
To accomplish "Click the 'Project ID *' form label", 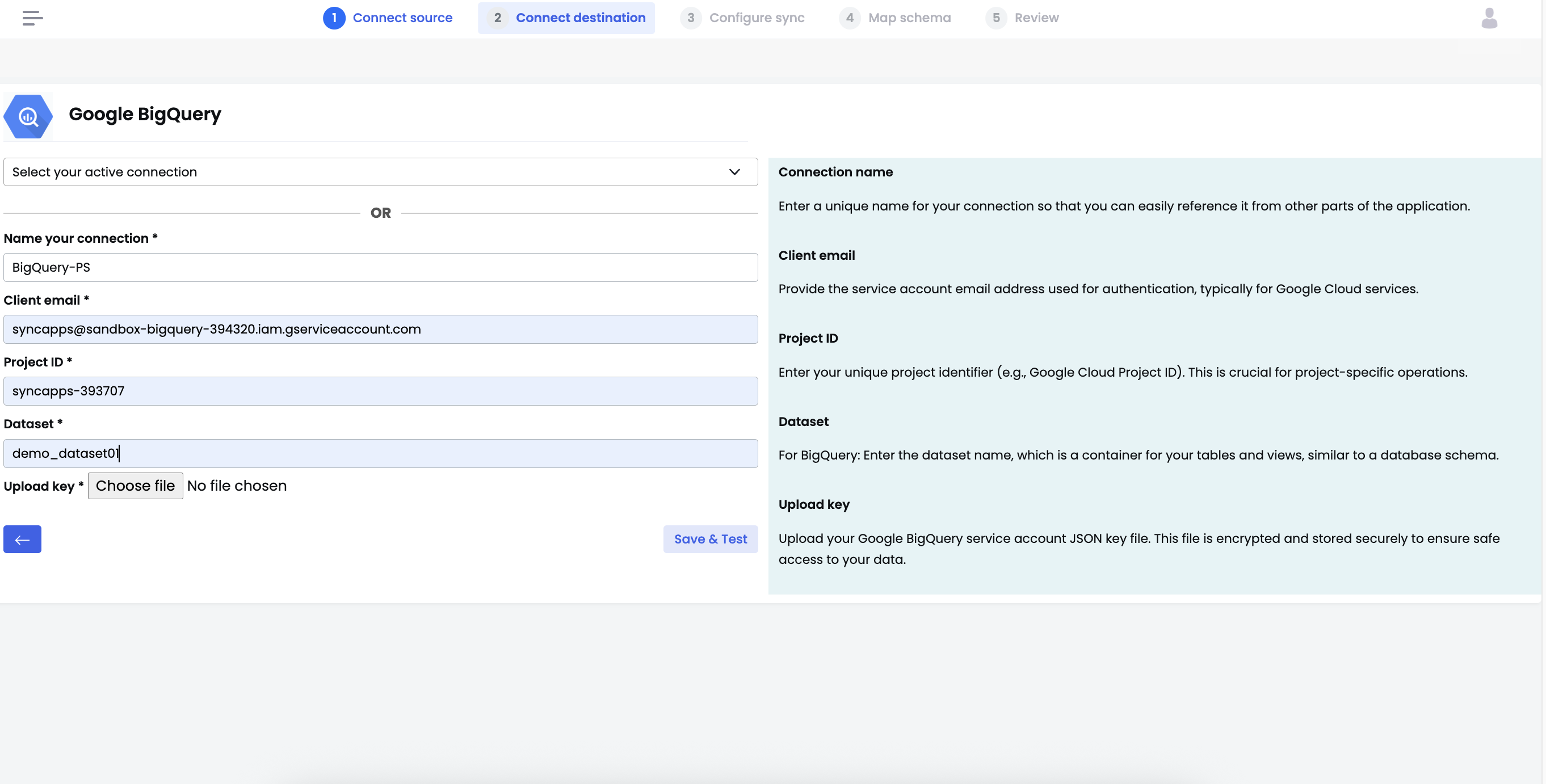I will point(38,362).
